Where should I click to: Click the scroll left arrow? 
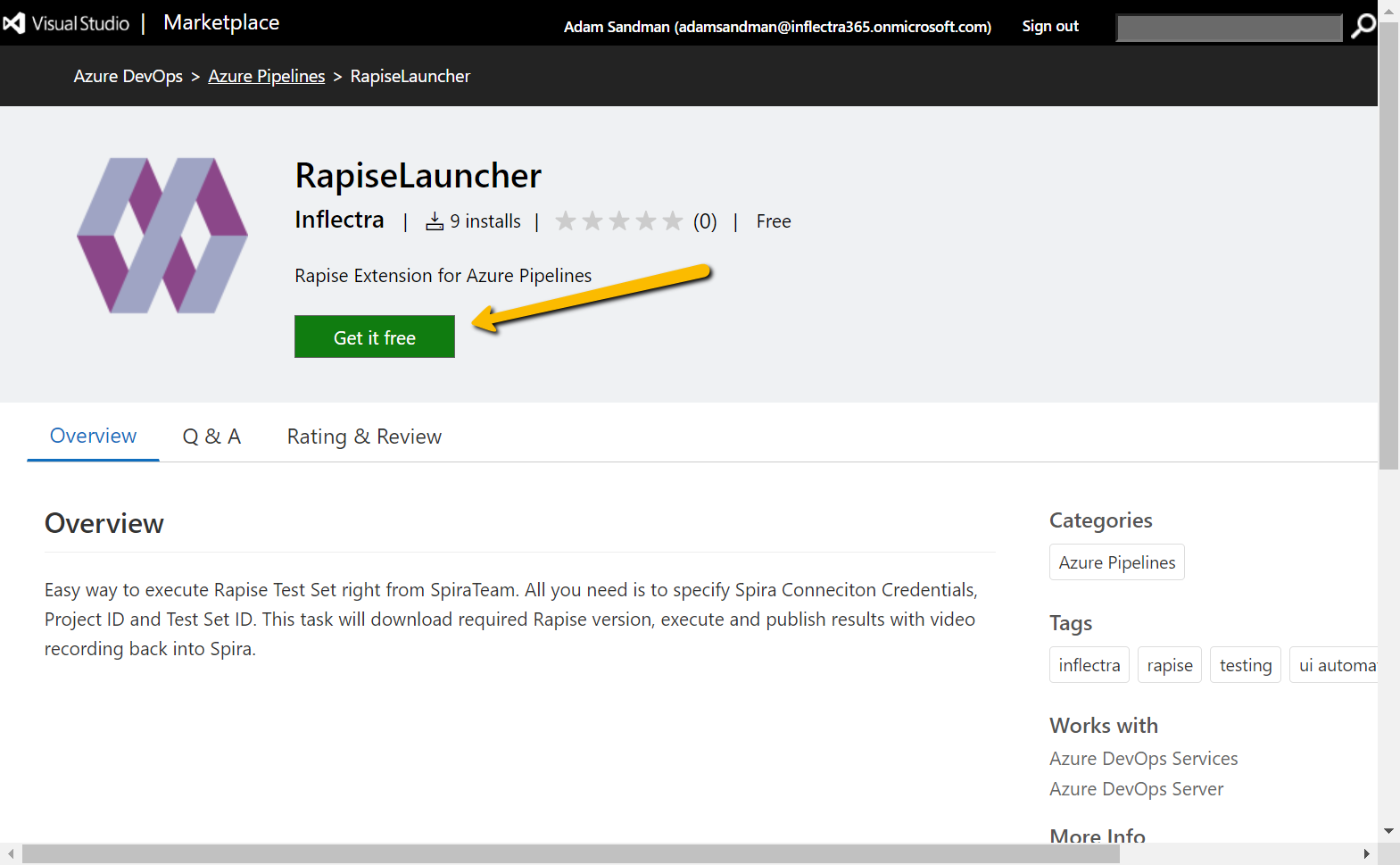point(11,854)
